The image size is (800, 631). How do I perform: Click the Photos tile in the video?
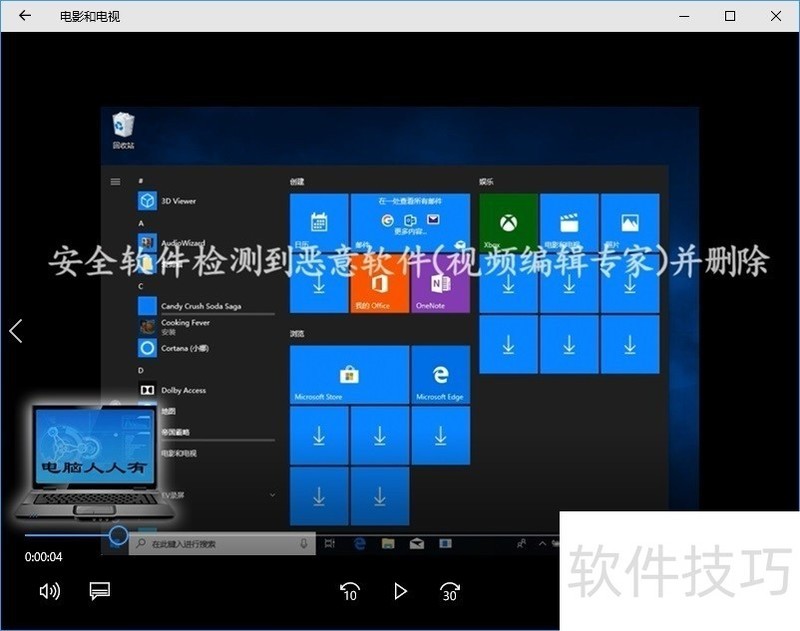pyautogui.click(x=630, y=222)
